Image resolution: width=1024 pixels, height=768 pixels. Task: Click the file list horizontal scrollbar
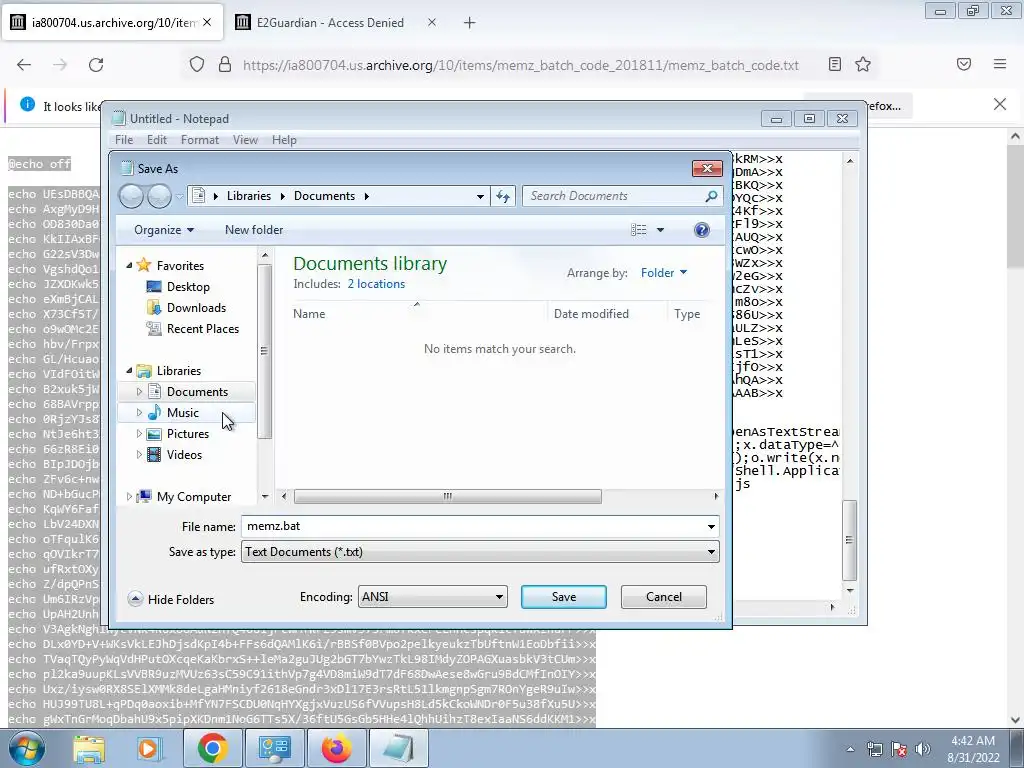[447, 496]
